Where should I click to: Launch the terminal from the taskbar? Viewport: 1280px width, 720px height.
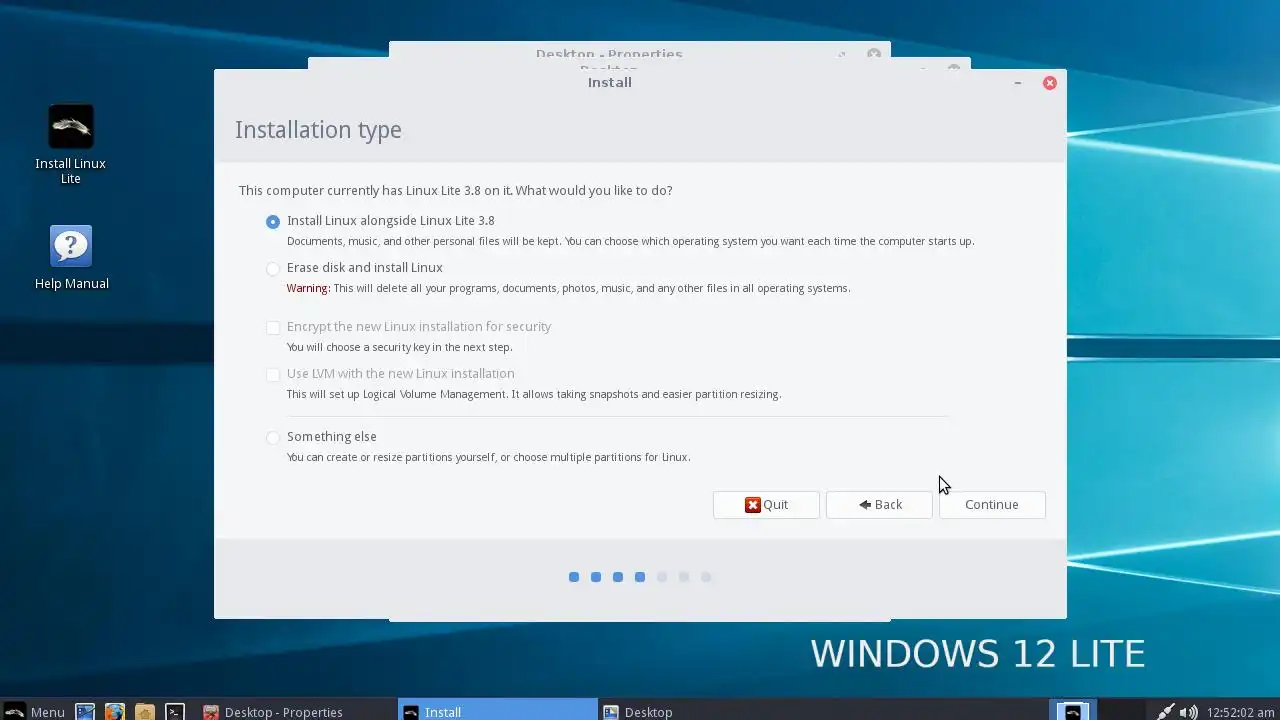pos(175,711)
